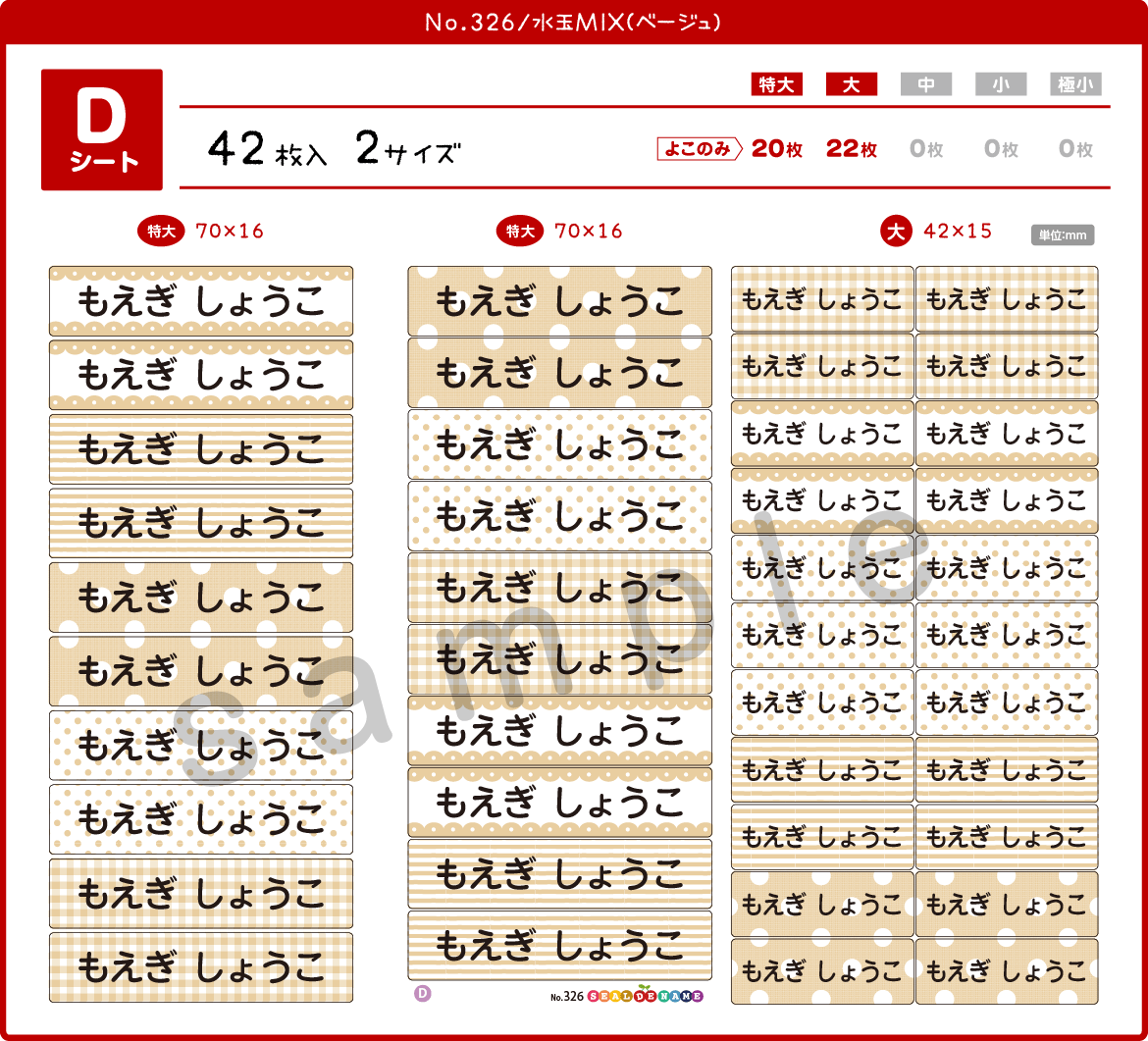Click the 70×16 size text above middle column
The height and width of the screenshot is (1041, 1148).
click(589, 232)
